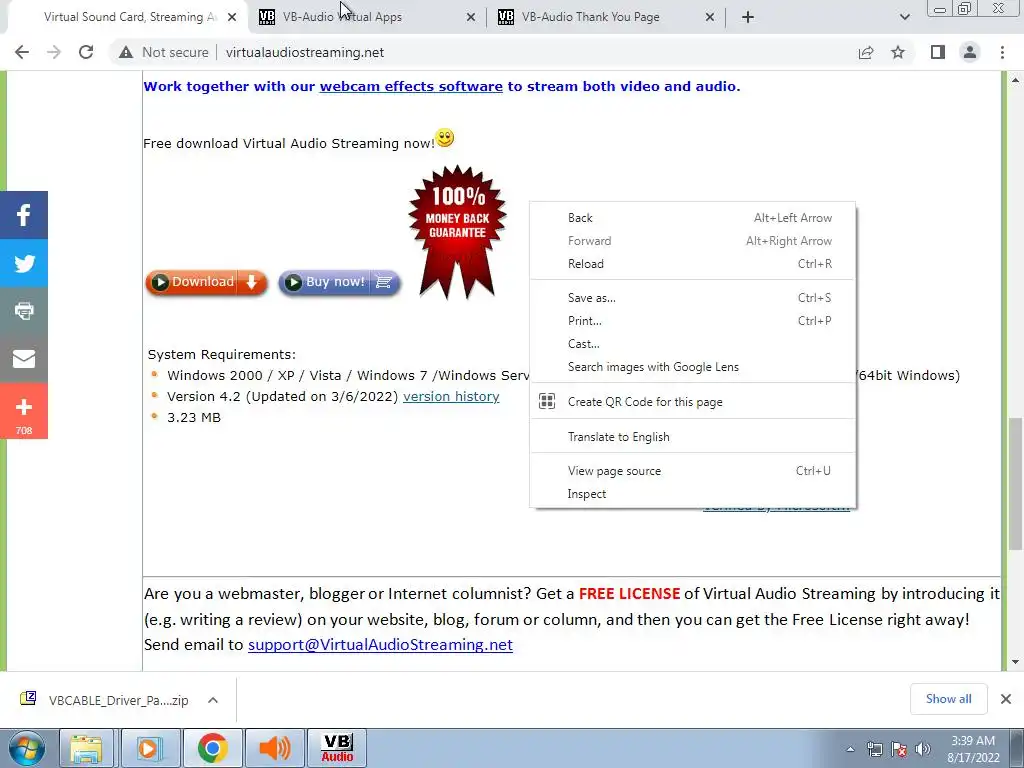The image size is (1024, 768).
Task: Click the QR code icon in context menu
Action: tap(547, 402)
